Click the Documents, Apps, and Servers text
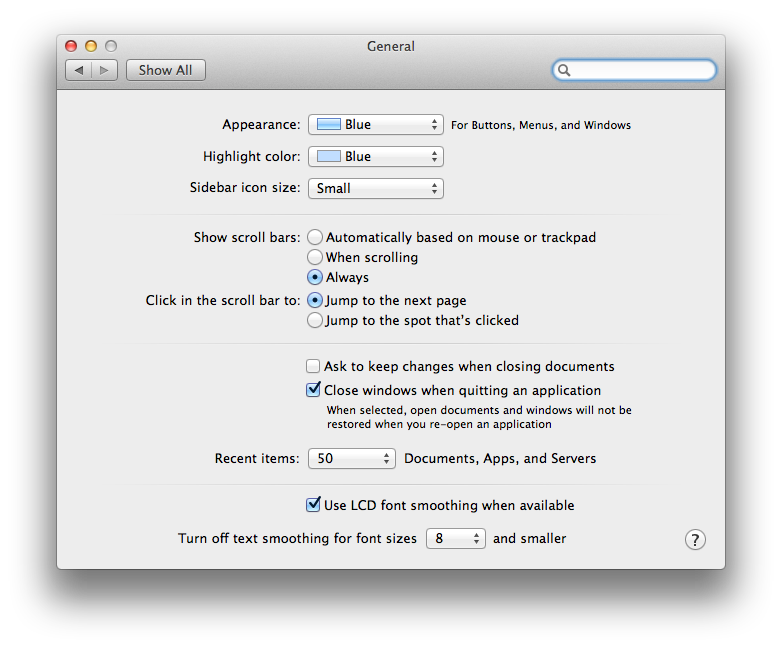 point(500,458)
